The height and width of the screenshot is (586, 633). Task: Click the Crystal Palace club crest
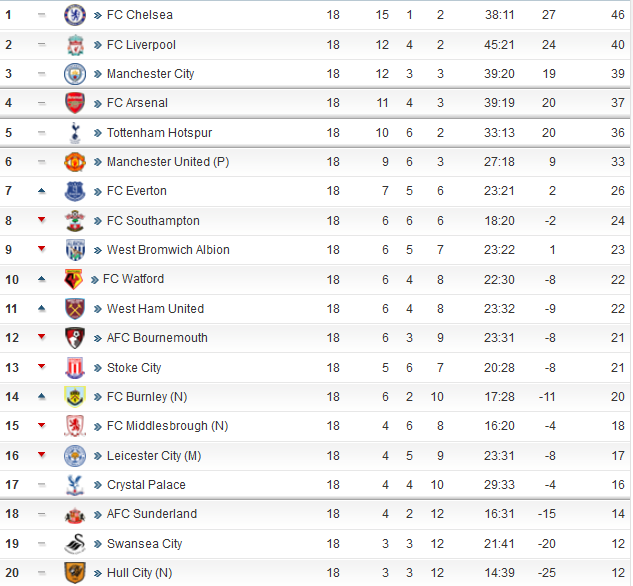point(75,485)
